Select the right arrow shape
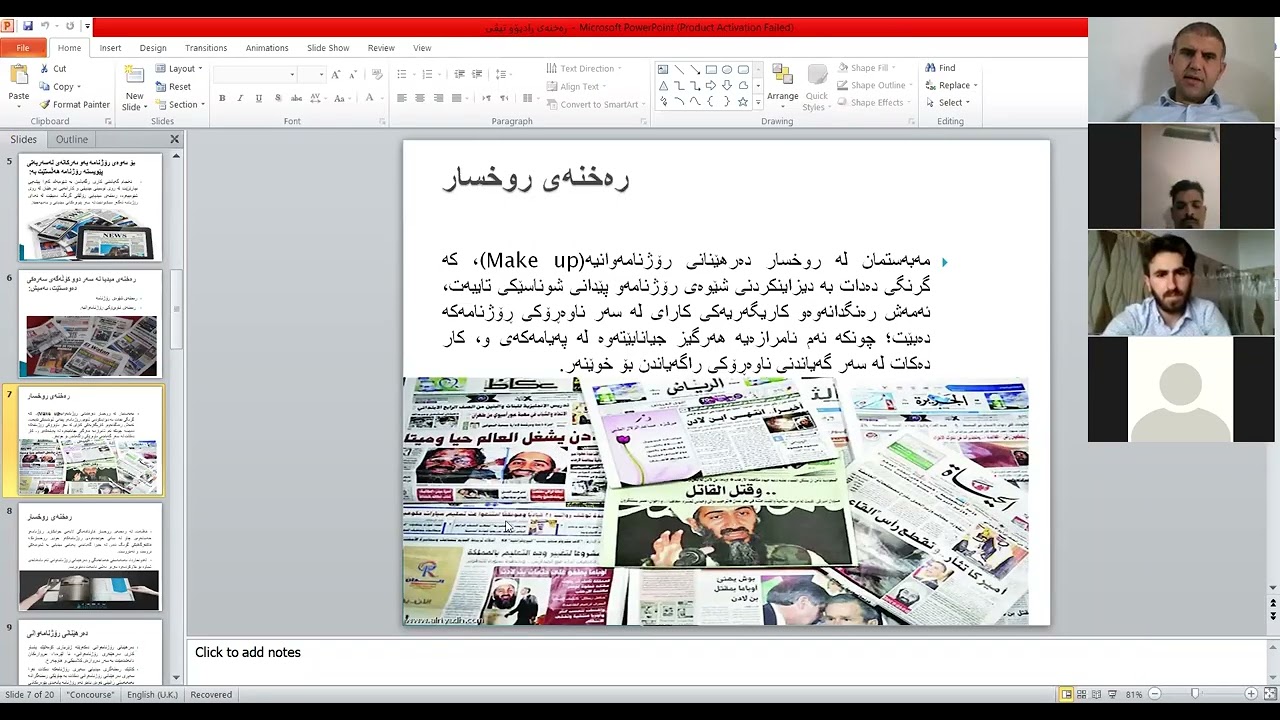Screen dimensions: 1280x720 point(711,86)
